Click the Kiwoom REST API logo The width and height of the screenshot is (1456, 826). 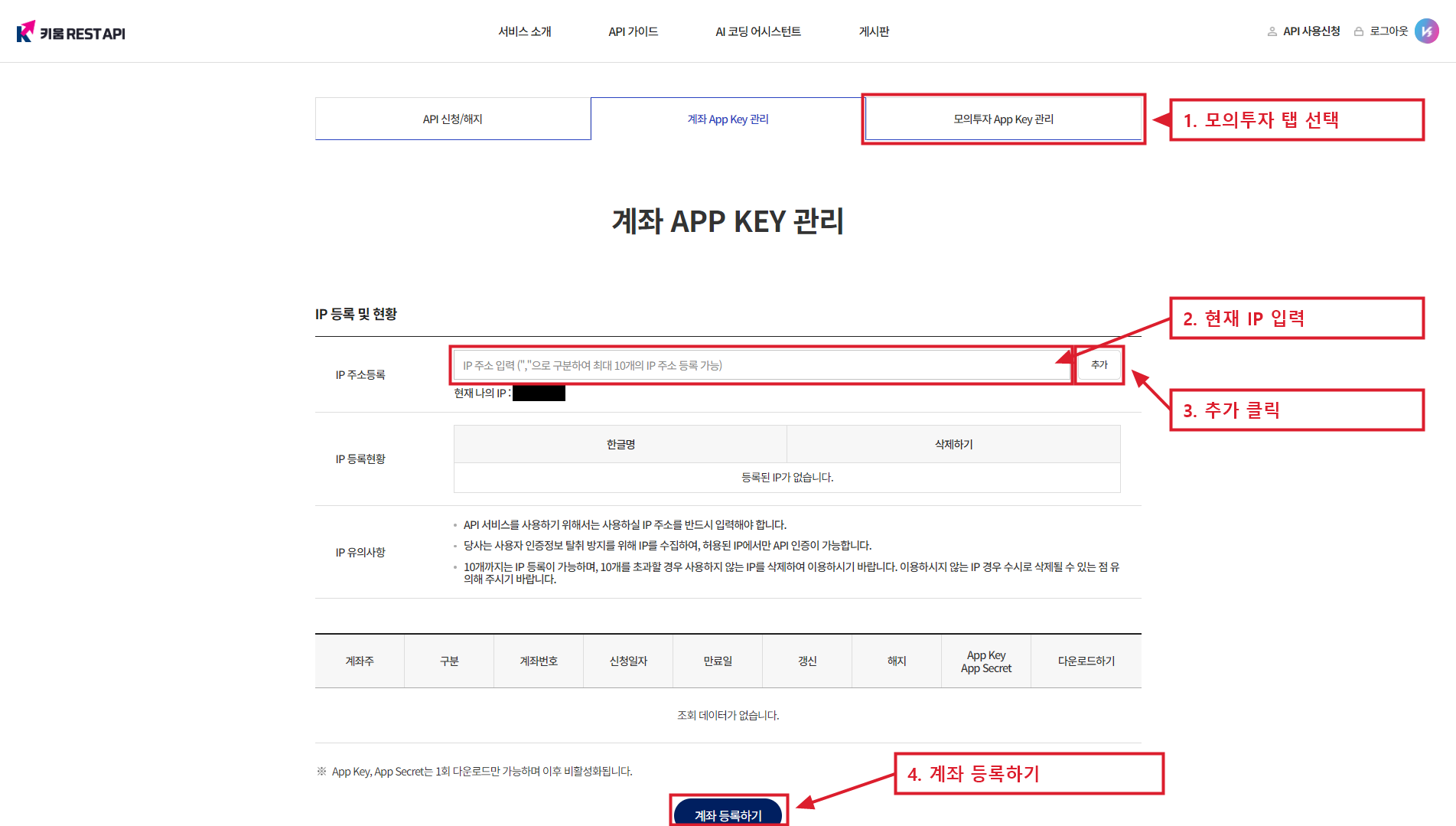[70, 32]
